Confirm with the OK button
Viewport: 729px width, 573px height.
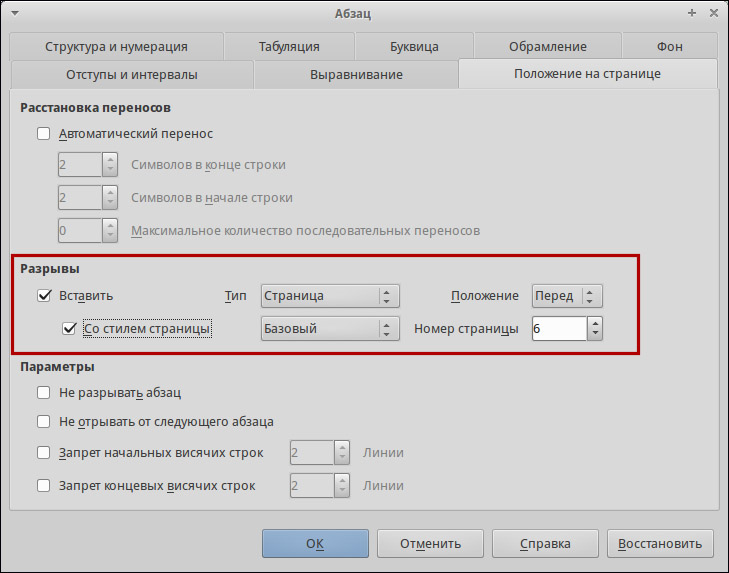click(315, 543)
